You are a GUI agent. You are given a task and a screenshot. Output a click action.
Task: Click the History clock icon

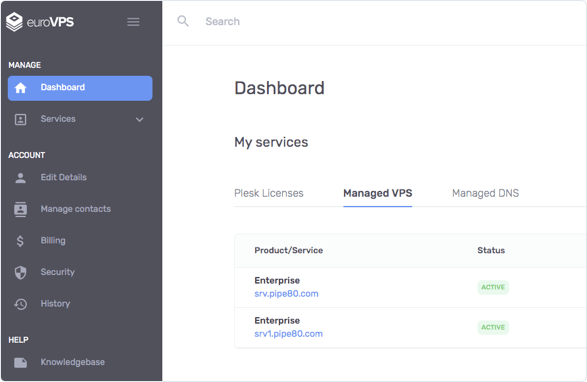pyautogui.click(x=20, y=304)
